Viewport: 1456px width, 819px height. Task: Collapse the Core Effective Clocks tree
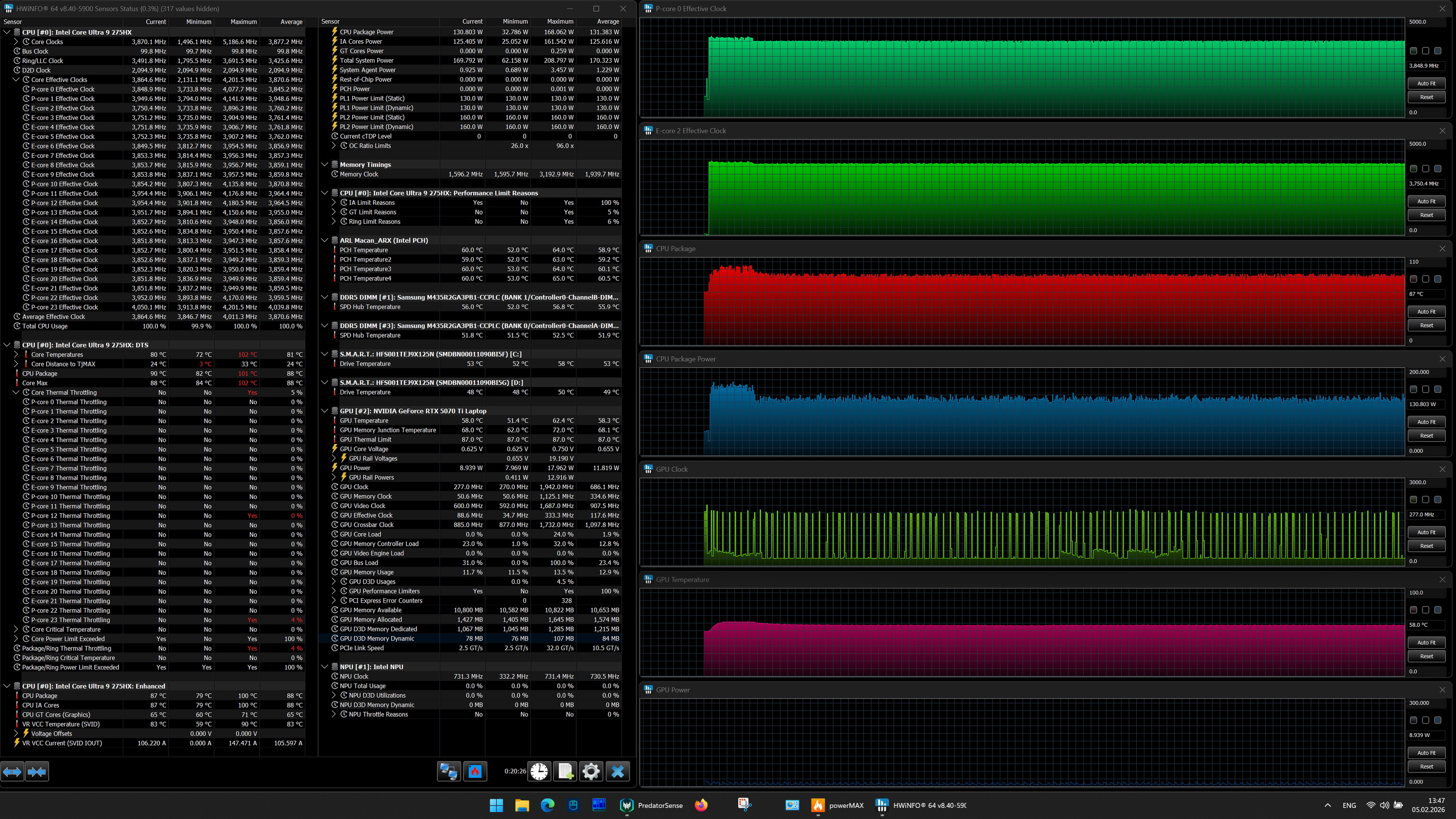17,80
